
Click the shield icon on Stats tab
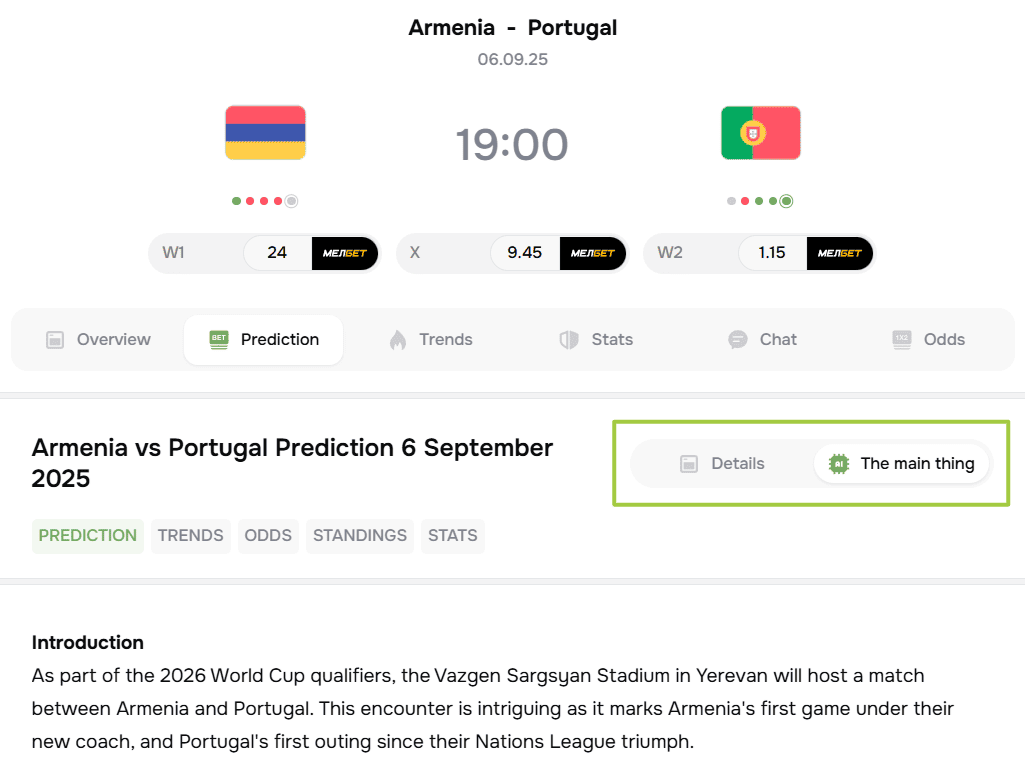pos(569,340)
